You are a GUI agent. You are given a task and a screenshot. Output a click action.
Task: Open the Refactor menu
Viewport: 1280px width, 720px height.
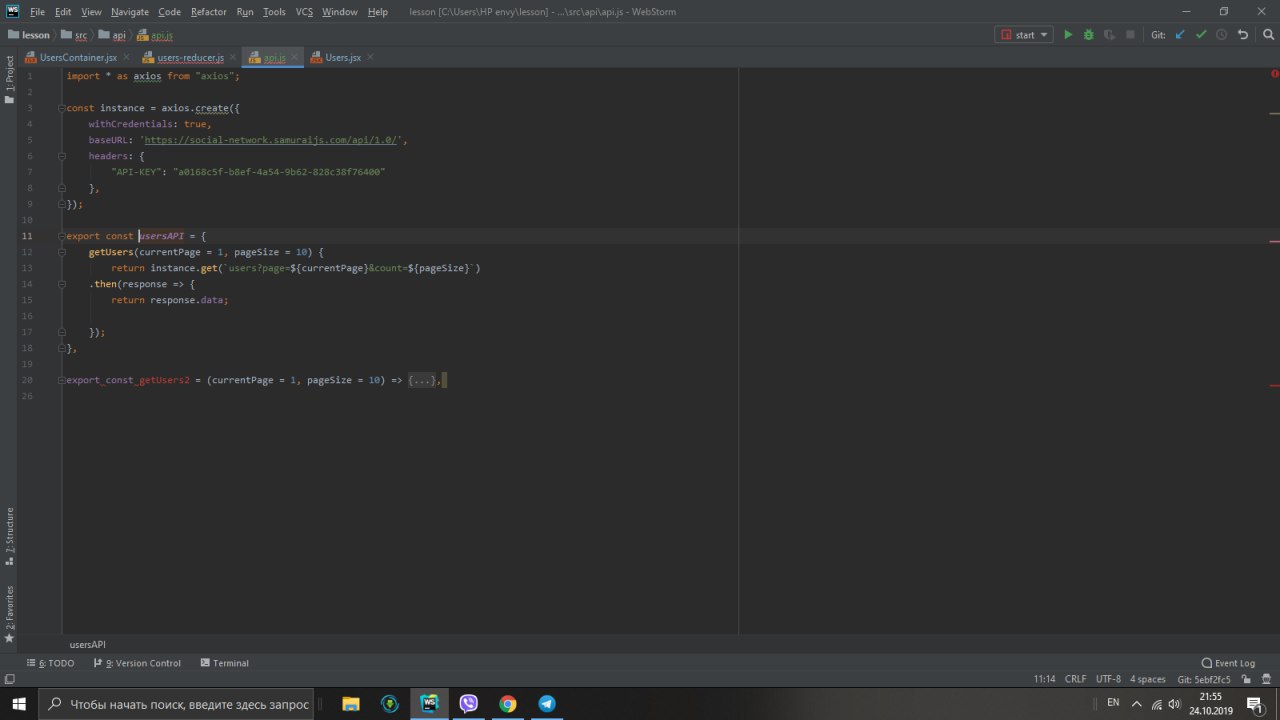click(208, 12)
